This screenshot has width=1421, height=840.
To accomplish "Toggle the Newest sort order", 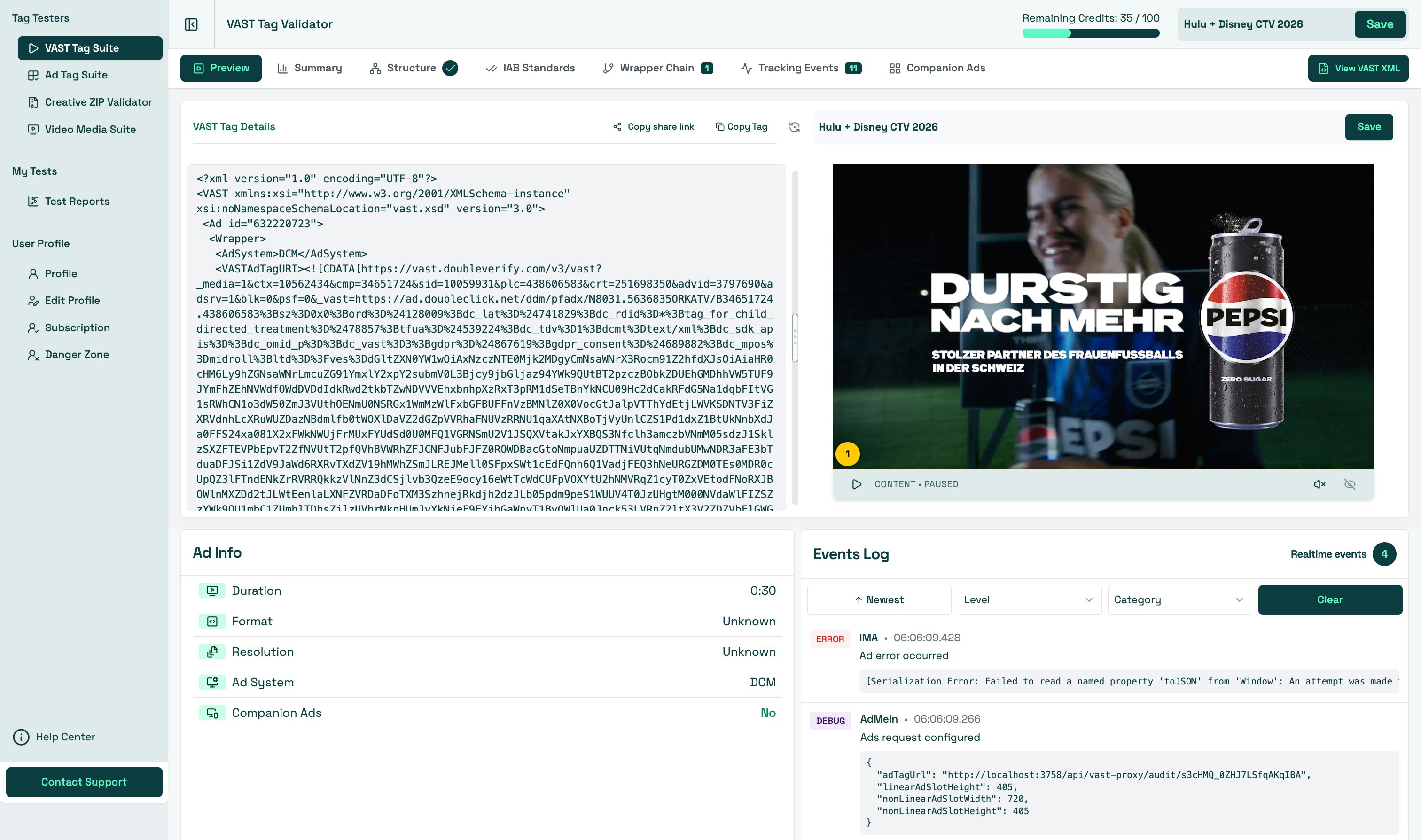I will 879,600.
